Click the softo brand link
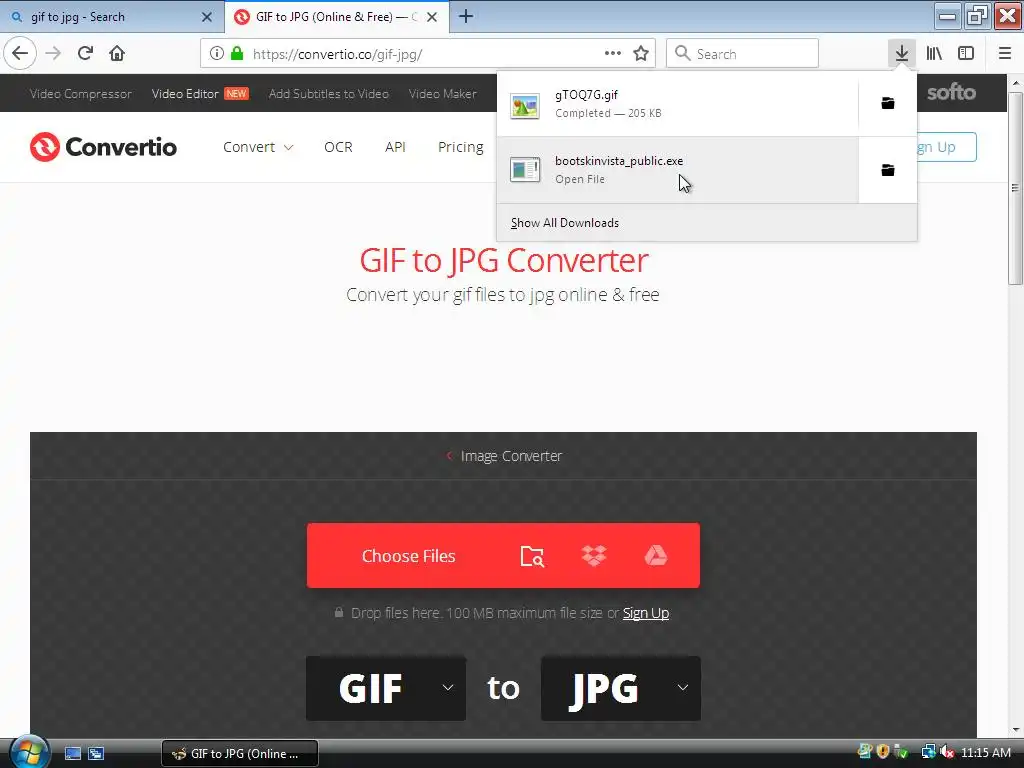Viewport: 1024px width, 768px height. coord(951,93)
